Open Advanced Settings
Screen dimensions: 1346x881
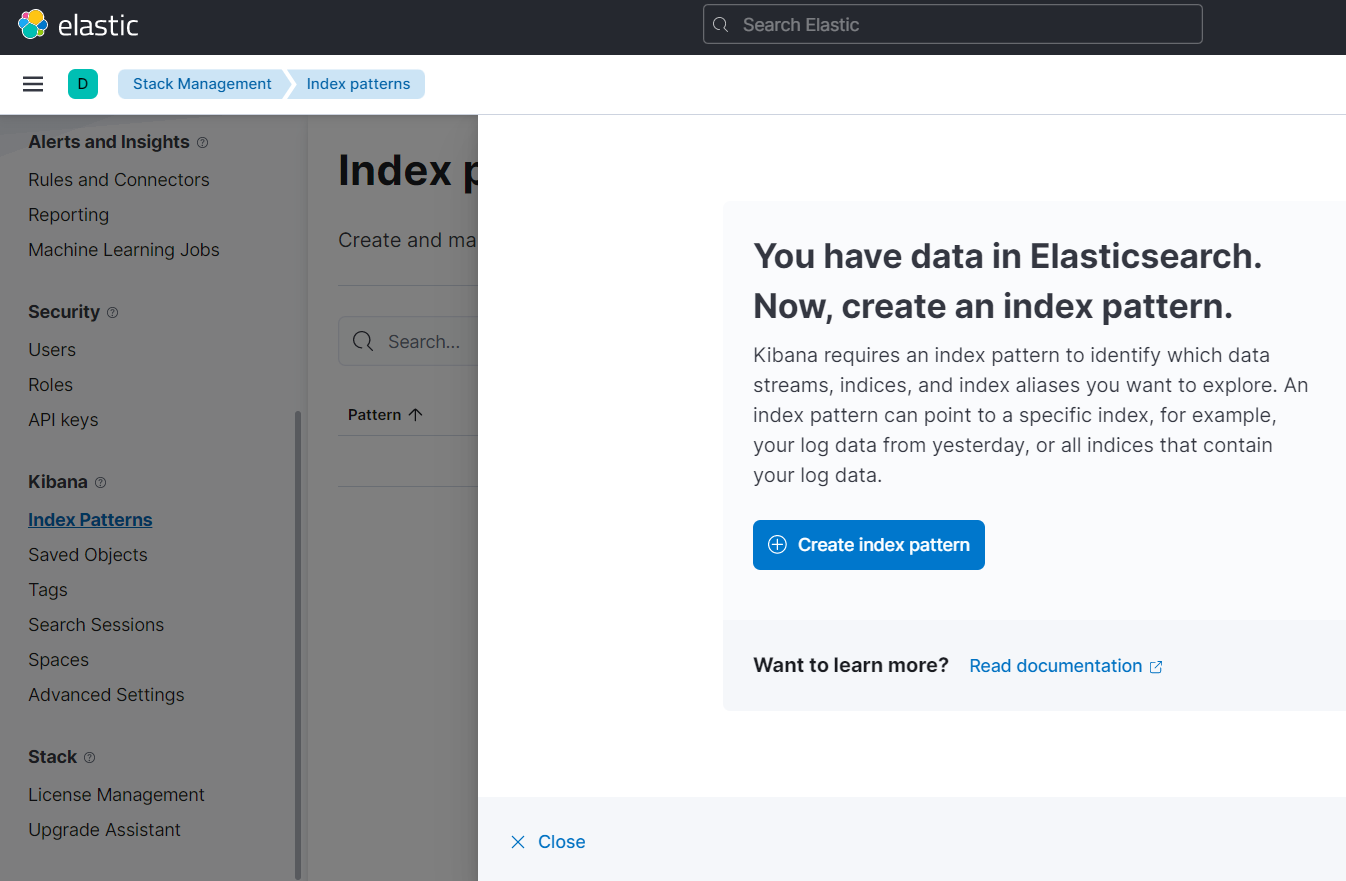tap(106, 695)
